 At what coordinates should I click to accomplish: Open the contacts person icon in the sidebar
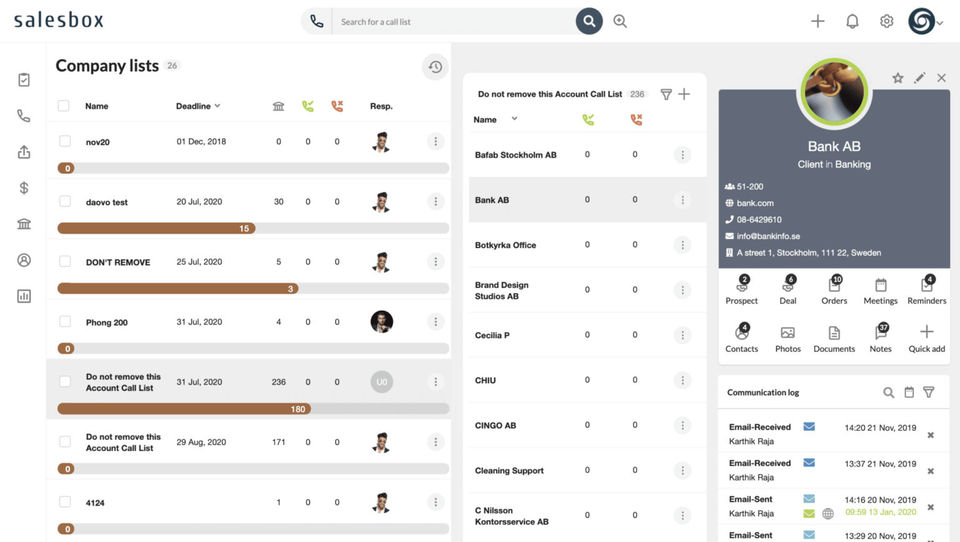pos(24,260)
